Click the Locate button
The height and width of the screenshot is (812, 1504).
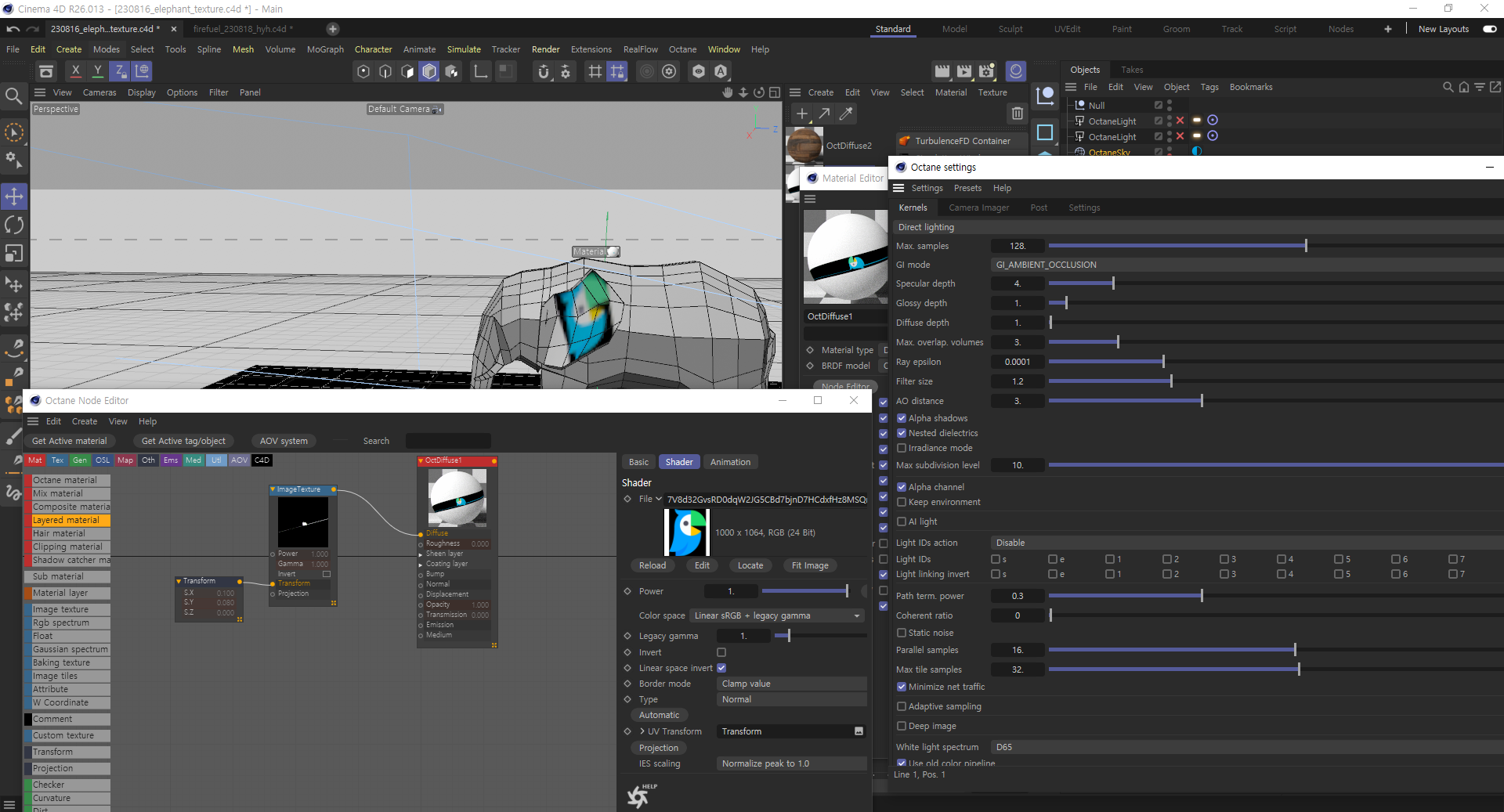750,565
